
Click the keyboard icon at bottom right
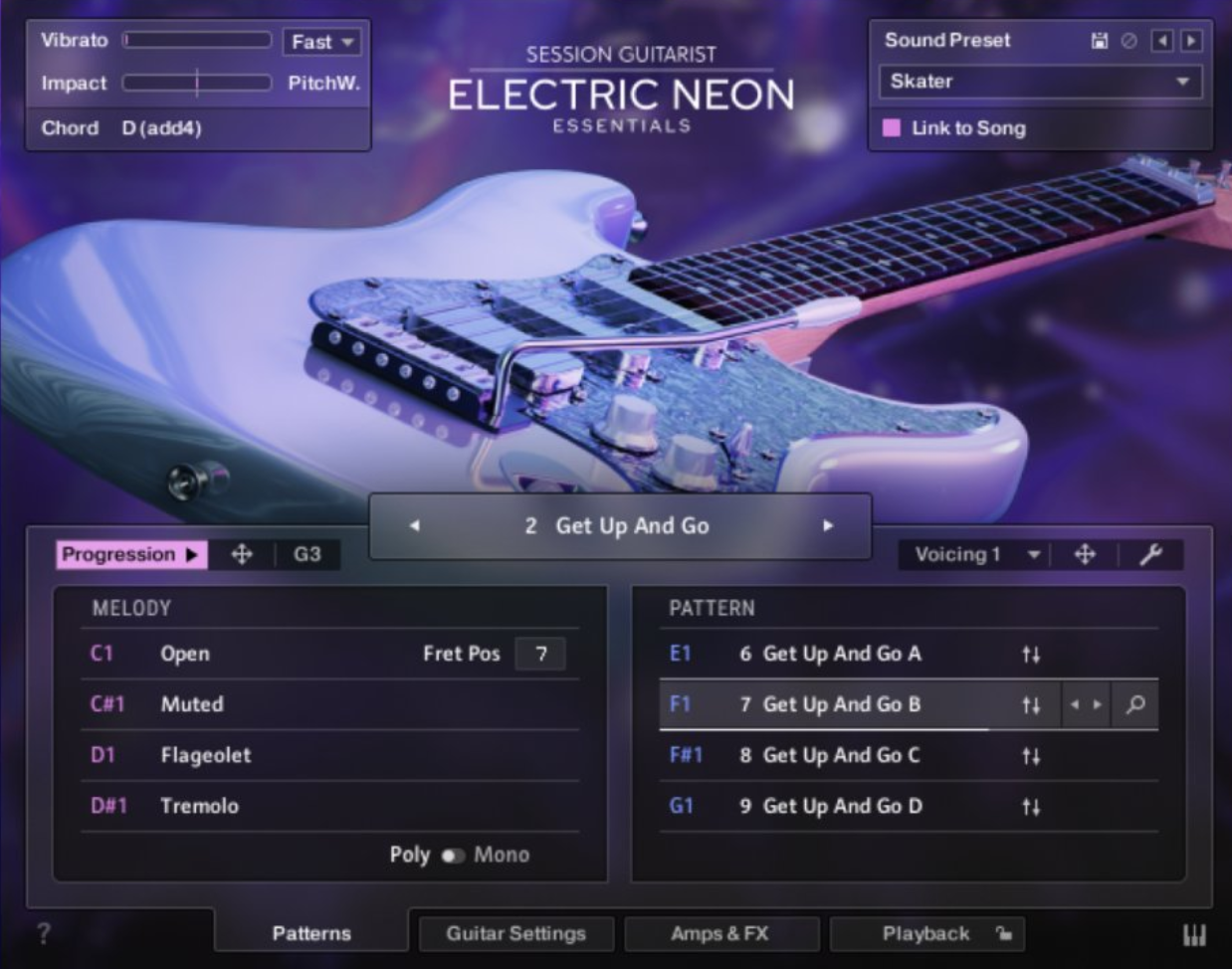(1194, 934)
